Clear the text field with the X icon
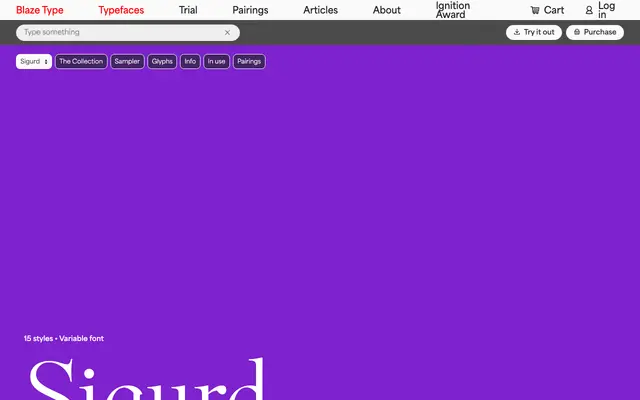The height and width of the screenshot is (400, 640). (x=227, y=33)
